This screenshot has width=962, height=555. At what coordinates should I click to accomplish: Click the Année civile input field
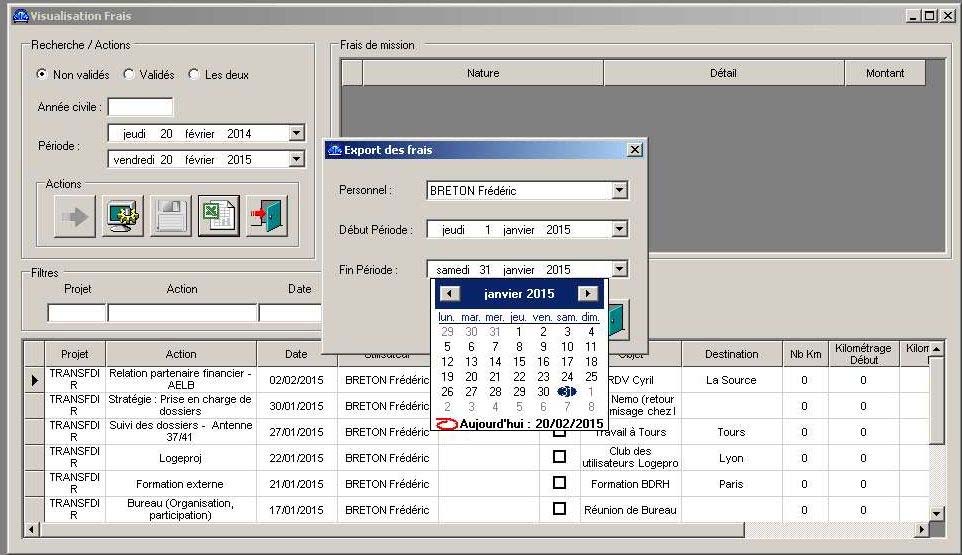(140, 107)
